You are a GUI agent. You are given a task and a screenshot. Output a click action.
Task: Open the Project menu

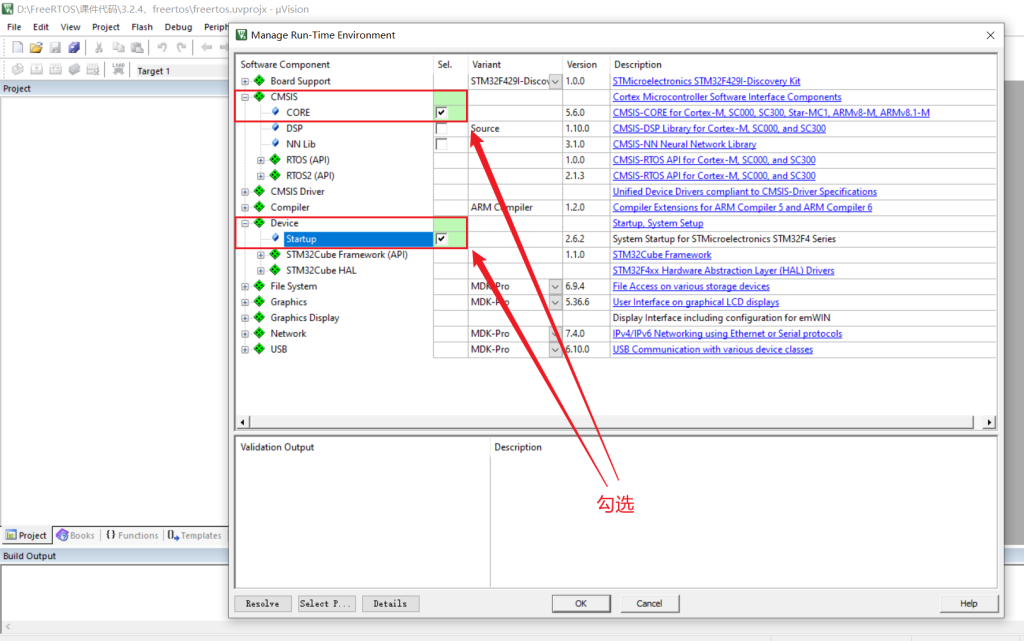105,27
